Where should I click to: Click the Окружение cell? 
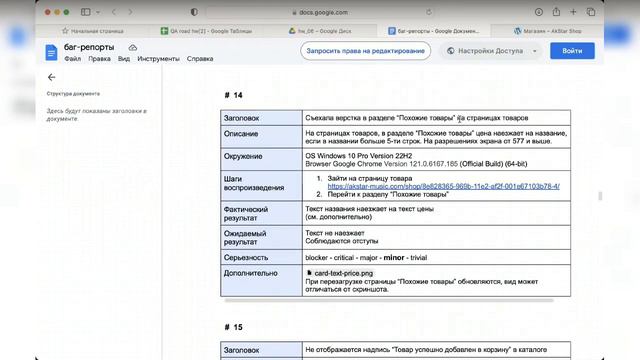(261, 159)
